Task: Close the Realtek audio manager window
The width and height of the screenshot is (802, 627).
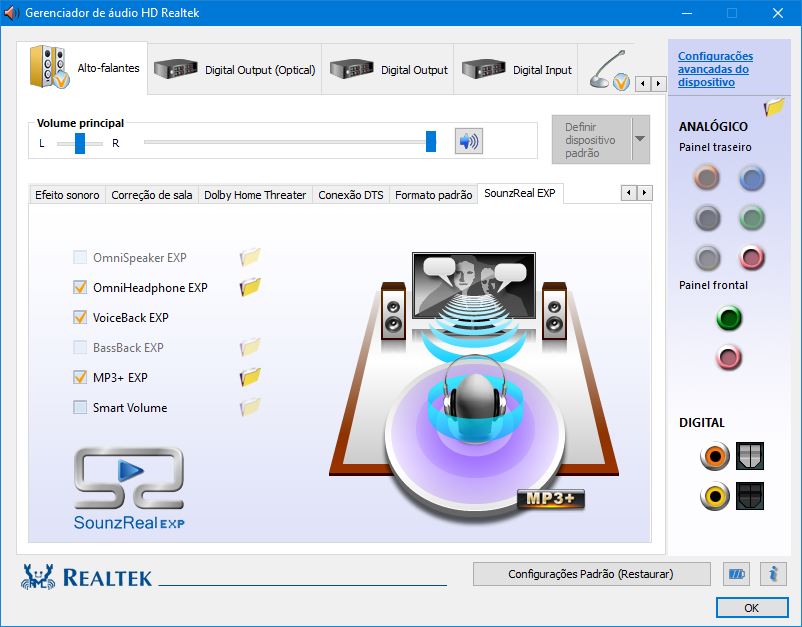Action: click(777, 13)
